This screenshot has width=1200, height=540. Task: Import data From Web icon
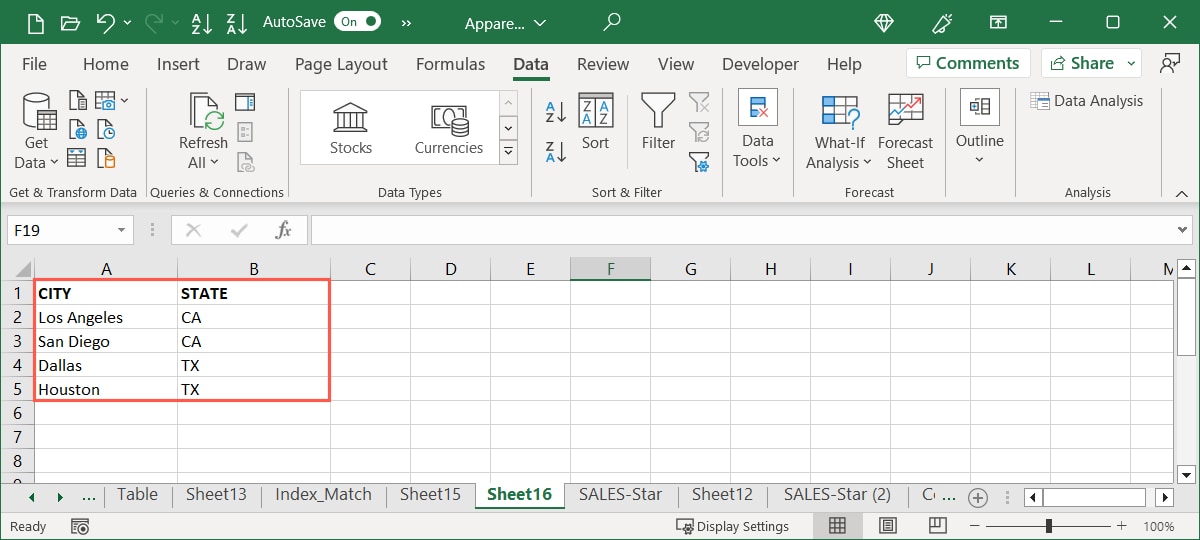point(78,130)
